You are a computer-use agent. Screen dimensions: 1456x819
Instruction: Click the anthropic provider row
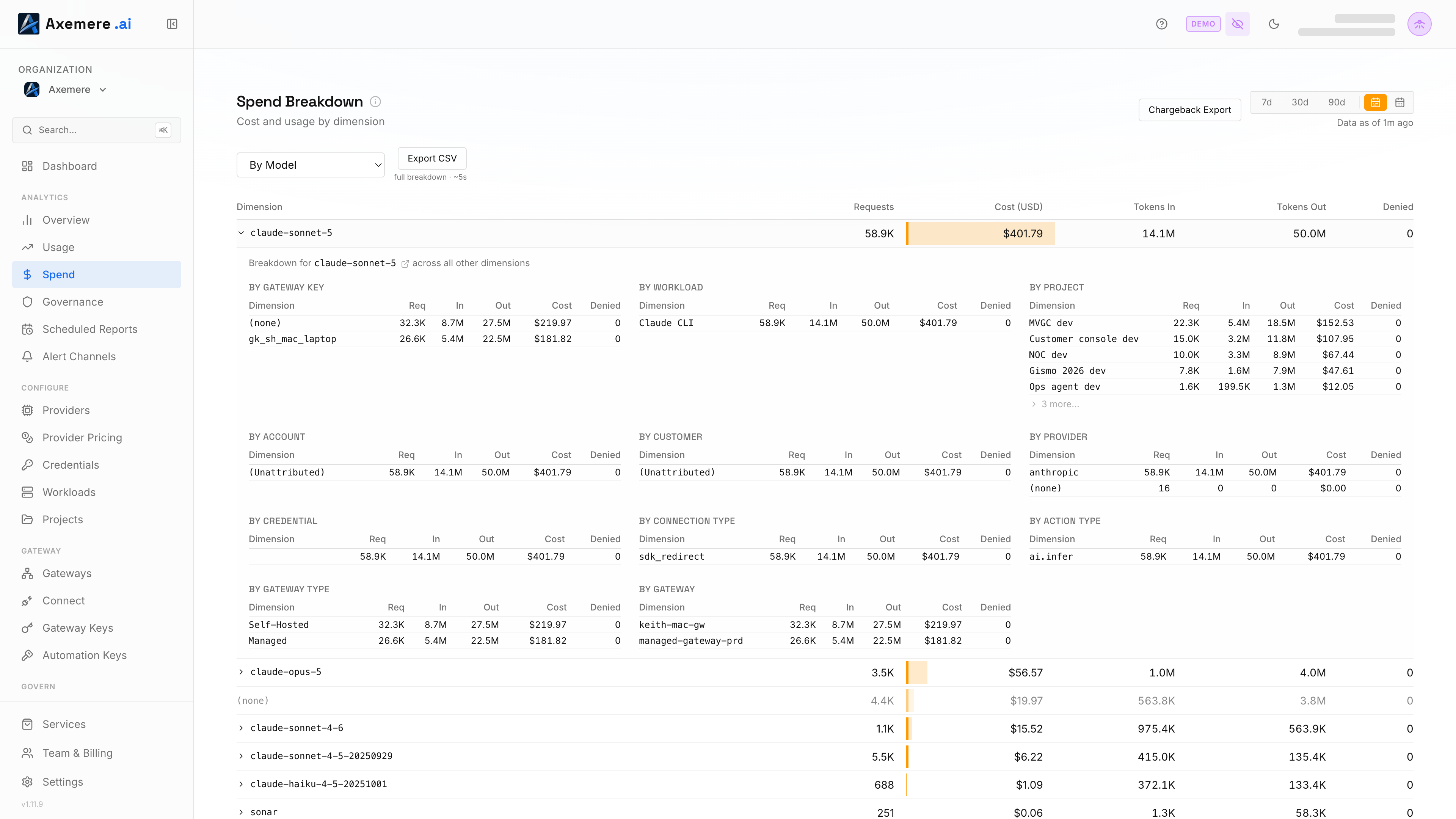(x=1214, y=472)
